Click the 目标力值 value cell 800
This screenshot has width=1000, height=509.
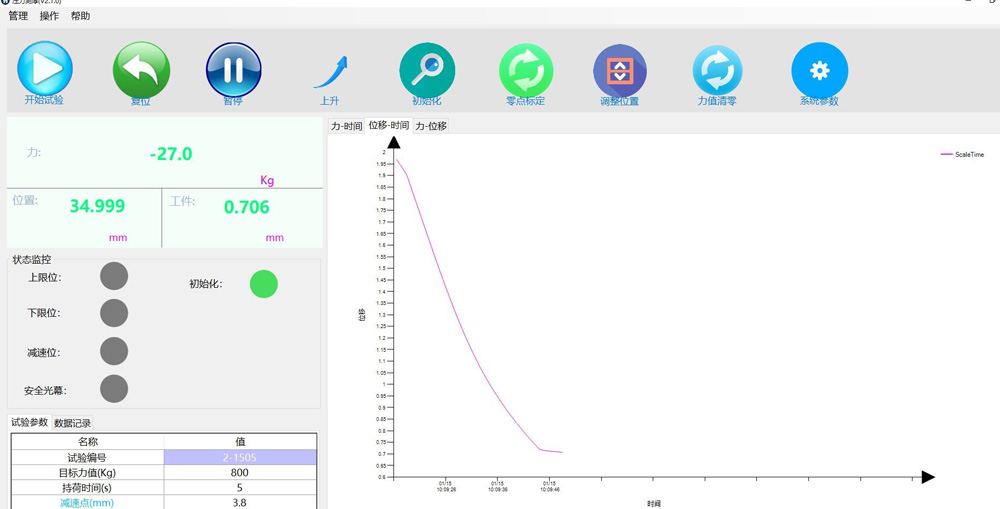coord(240,473)
